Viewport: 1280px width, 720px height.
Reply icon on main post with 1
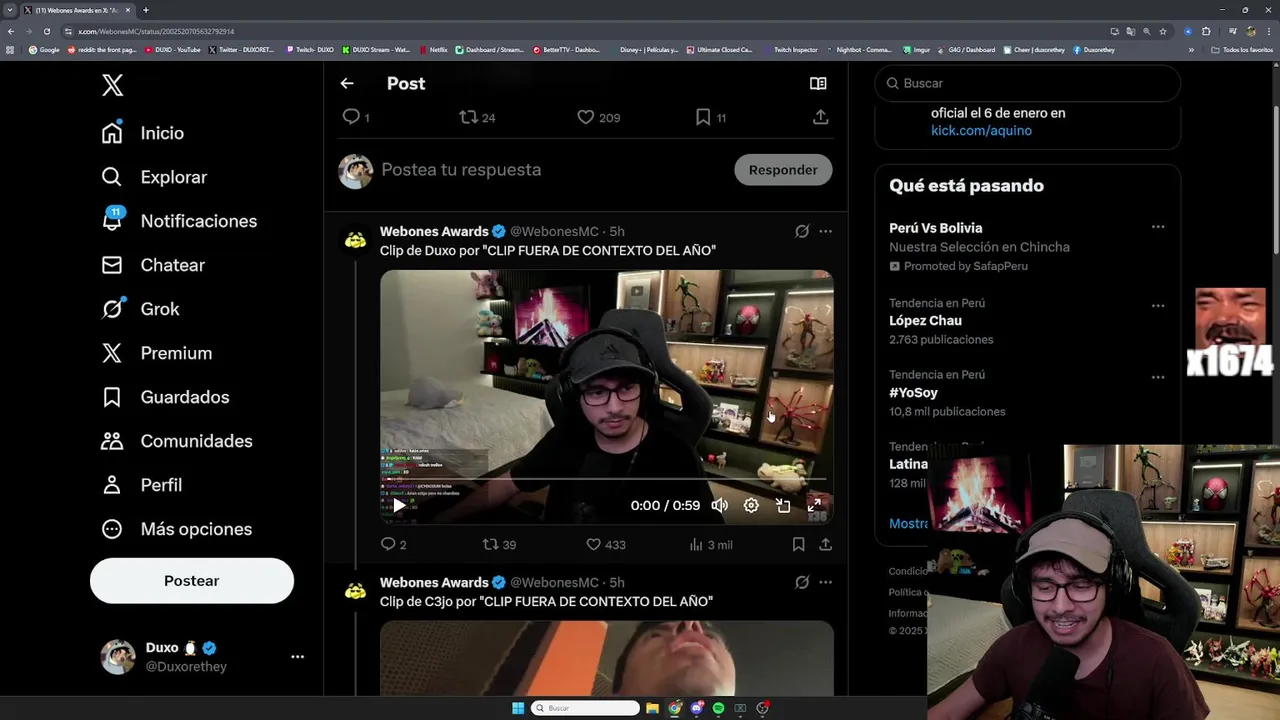coord(356,117)
